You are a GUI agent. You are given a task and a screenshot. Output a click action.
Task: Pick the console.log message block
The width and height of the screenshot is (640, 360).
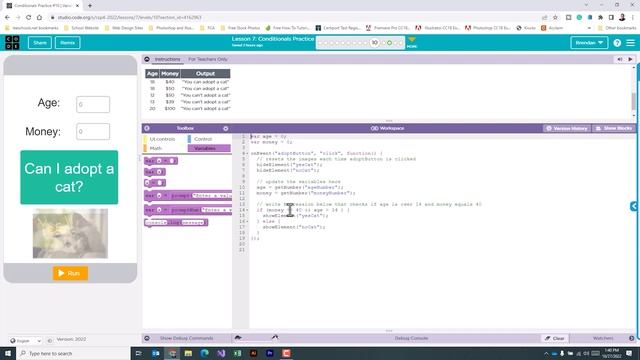[x=176, y=222]
